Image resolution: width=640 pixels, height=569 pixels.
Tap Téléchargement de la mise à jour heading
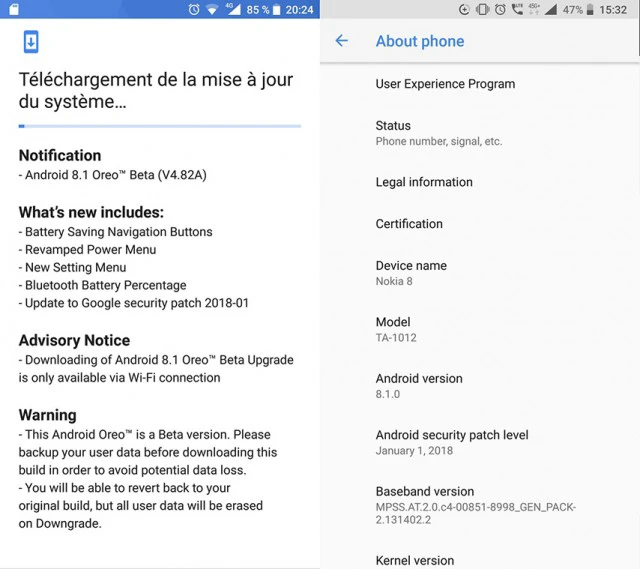pyautogui.click(x=156, y=91)
